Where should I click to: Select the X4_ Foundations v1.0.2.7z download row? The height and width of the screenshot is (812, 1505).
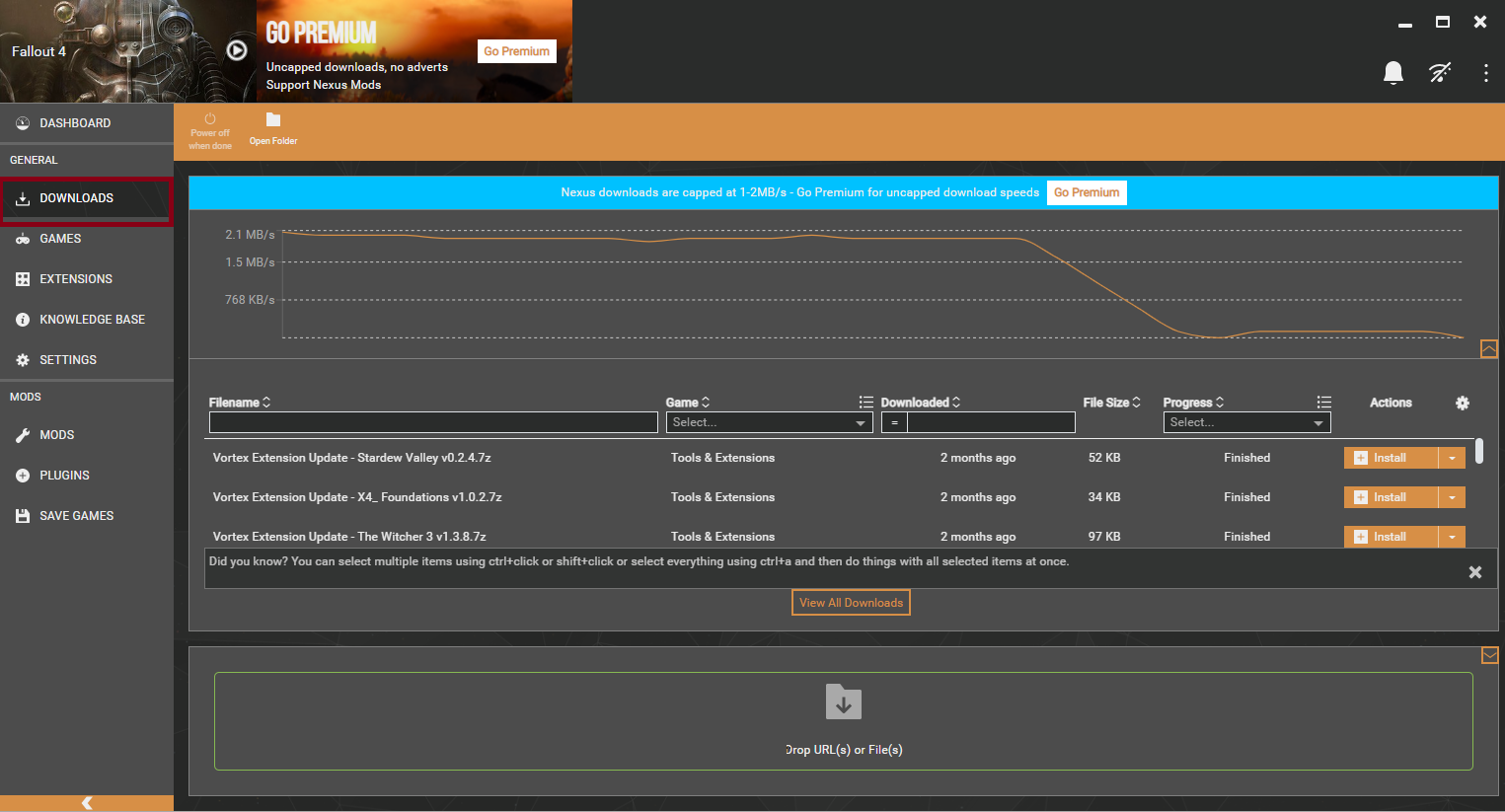pyautogui.click(x=839, y=497)
